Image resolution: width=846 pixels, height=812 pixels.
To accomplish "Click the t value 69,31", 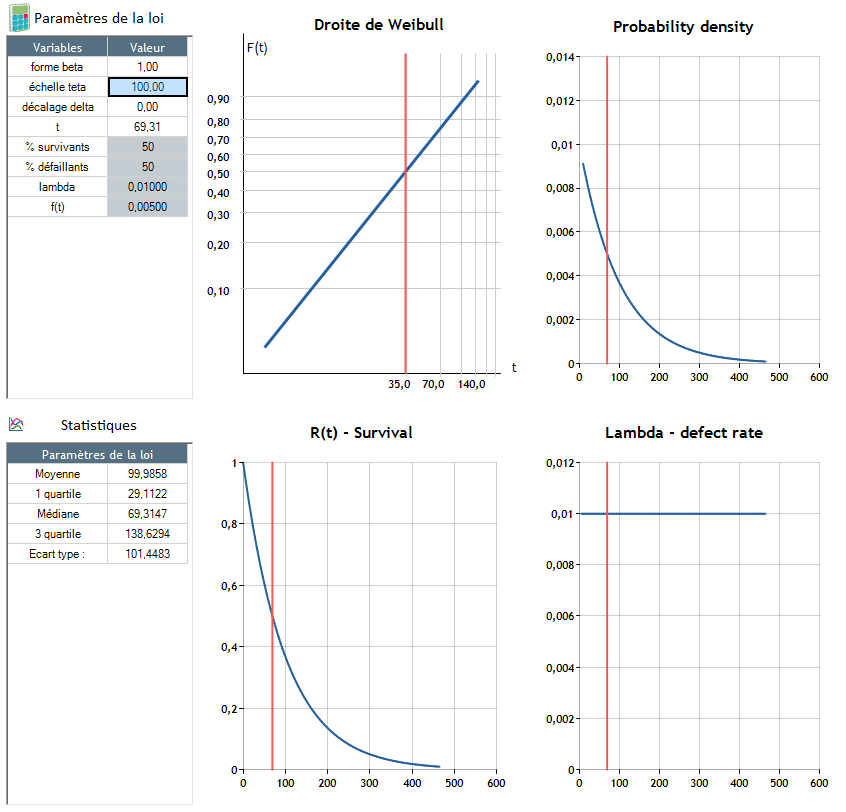I will [x=147, y=127].
